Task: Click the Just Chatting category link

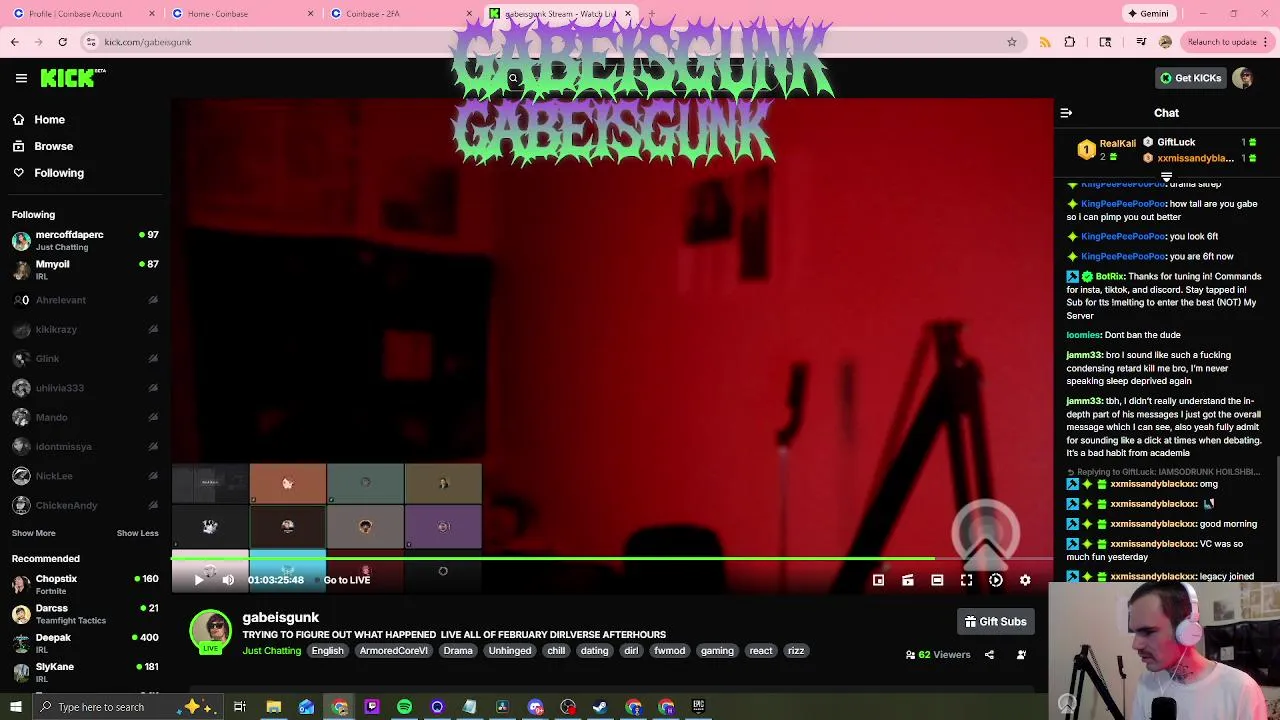Action: tap(271, 651)
